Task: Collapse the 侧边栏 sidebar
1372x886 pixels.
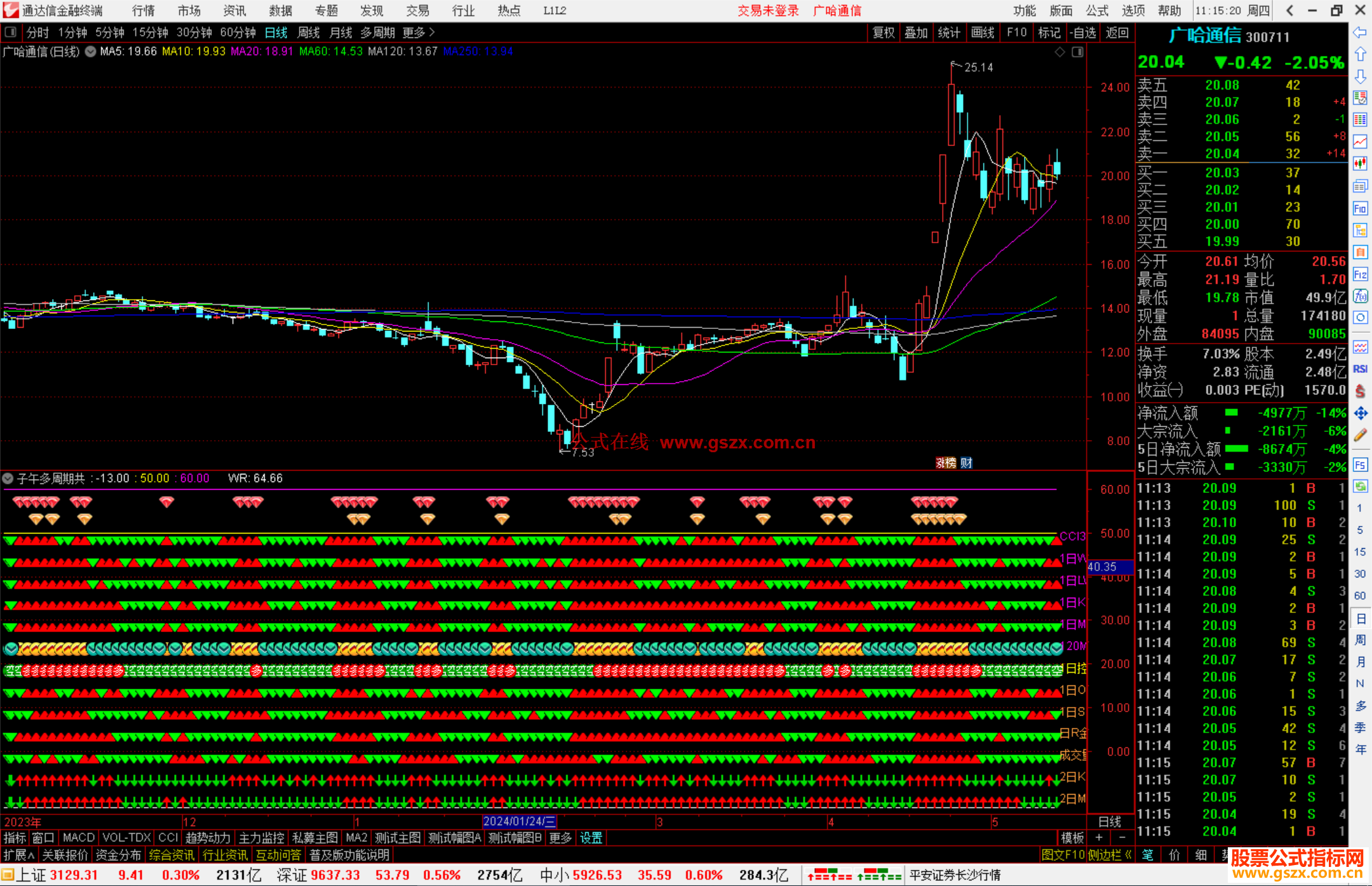Action: [1110, 855]
